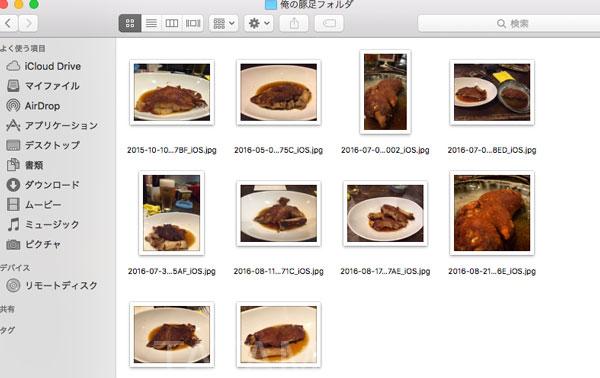Switch to column view mode

click(x=171, y=23)
